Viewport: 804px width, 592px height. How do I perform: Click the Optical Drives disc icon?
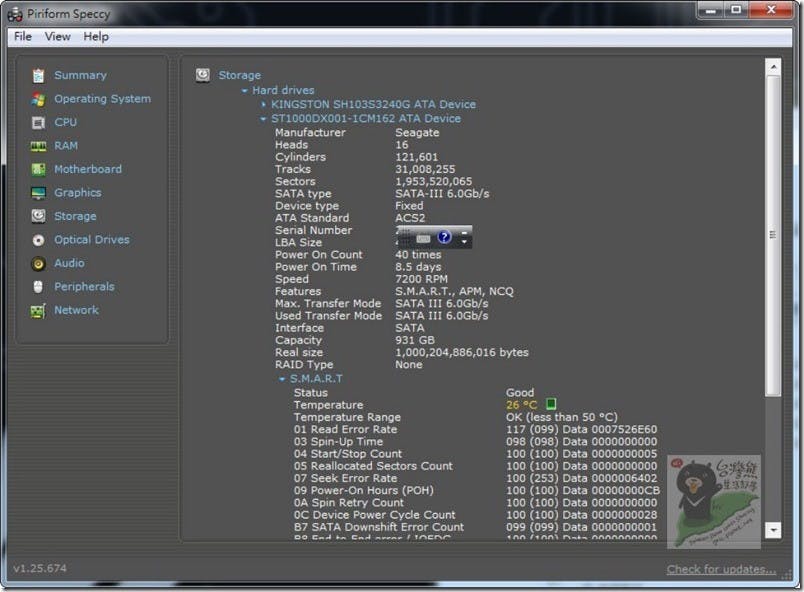(38, 240)
